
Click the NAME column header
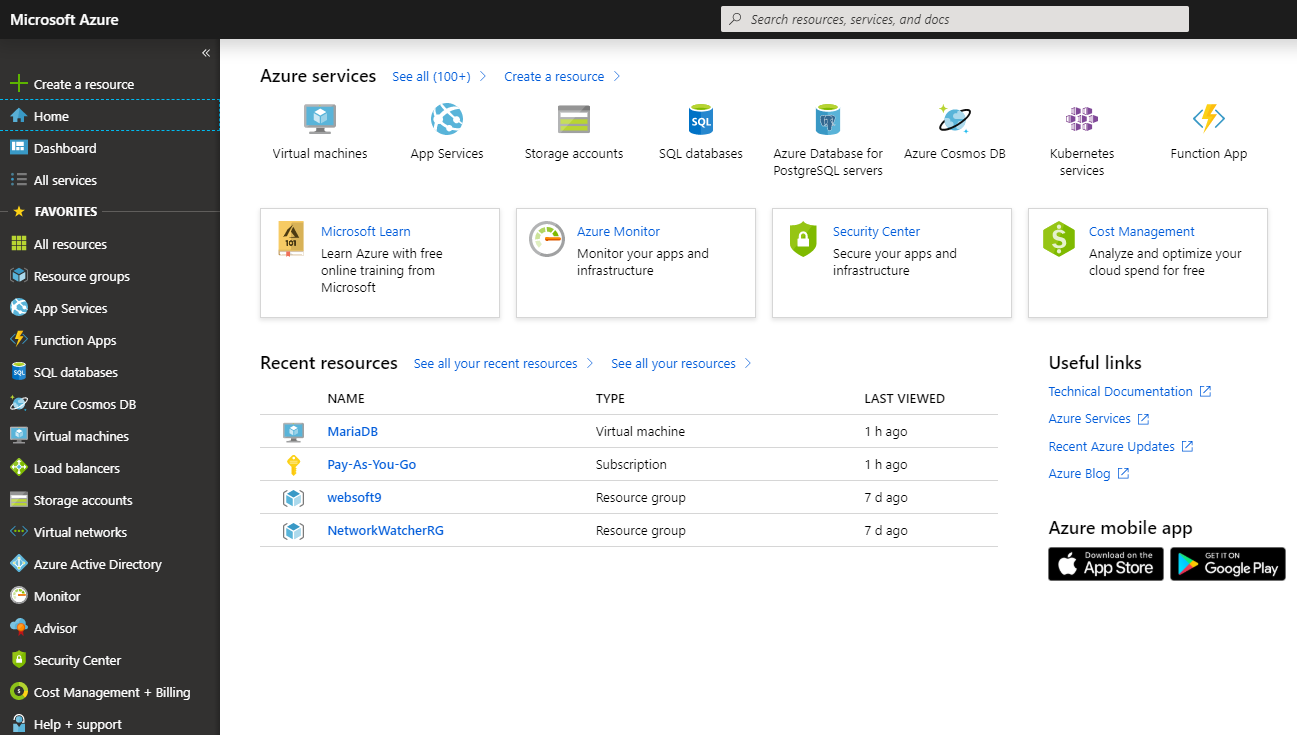tap(346, 398)
